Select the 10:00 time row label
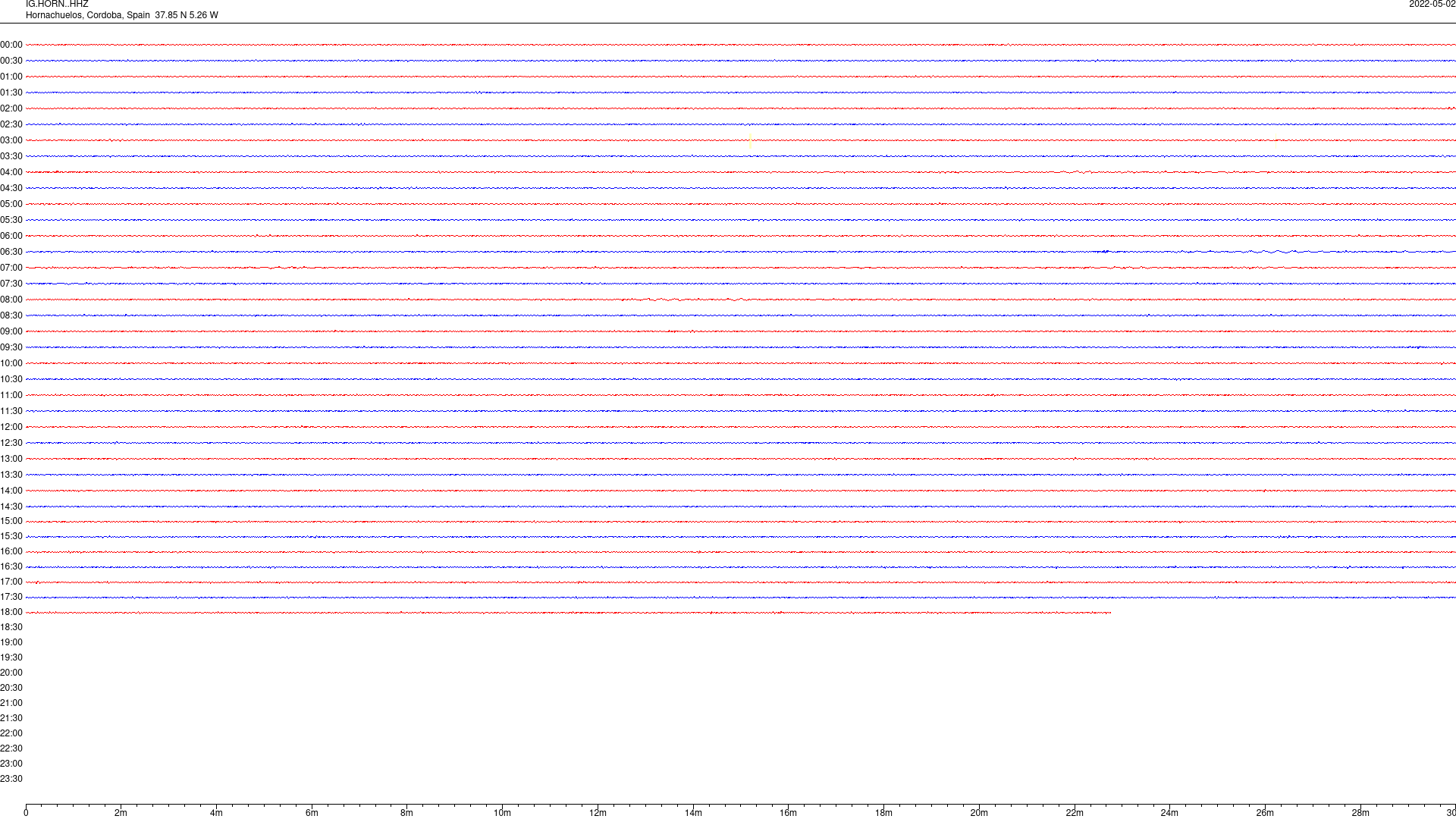1456x819 pixels. coord(11,363)
